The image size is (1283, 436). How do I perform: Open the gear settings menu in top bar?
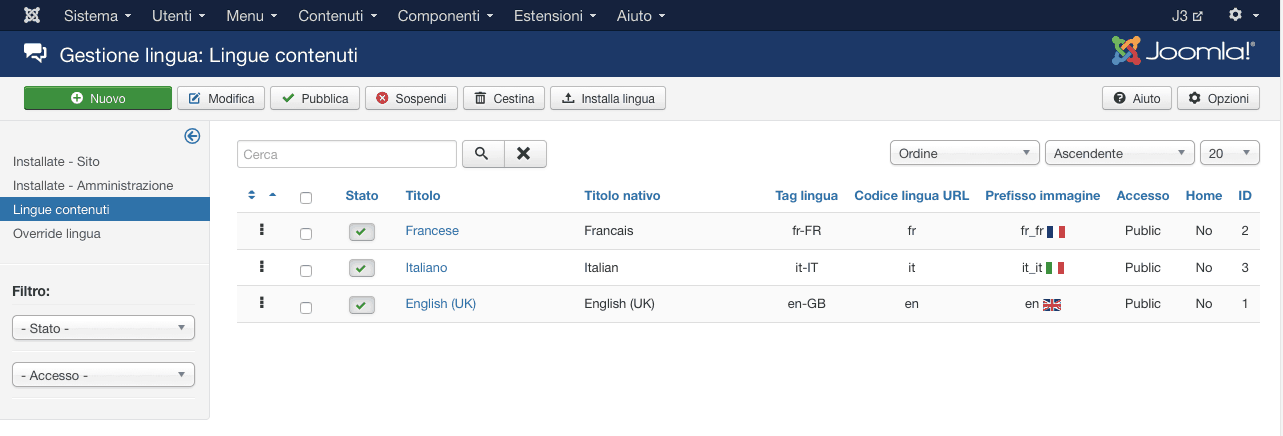point(1241,16)
